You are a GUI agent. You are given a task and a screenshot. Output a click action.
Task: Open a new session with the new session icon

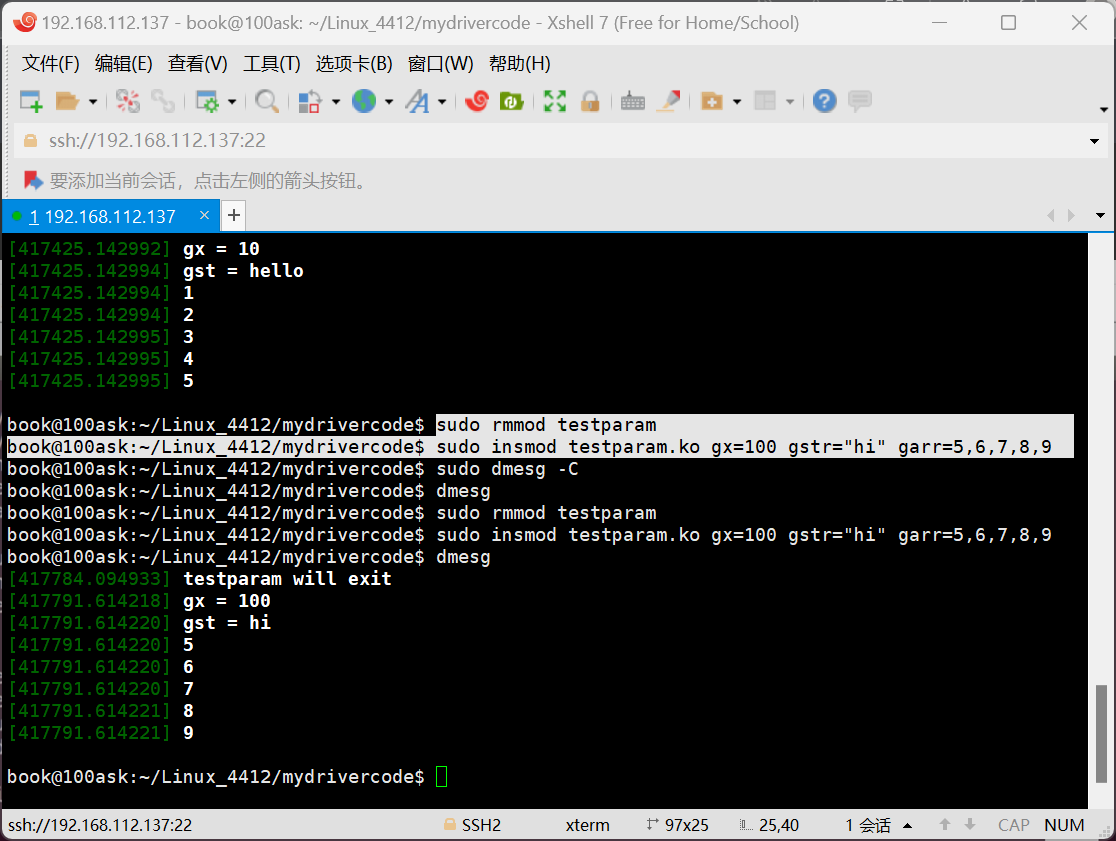coord(32,100)
